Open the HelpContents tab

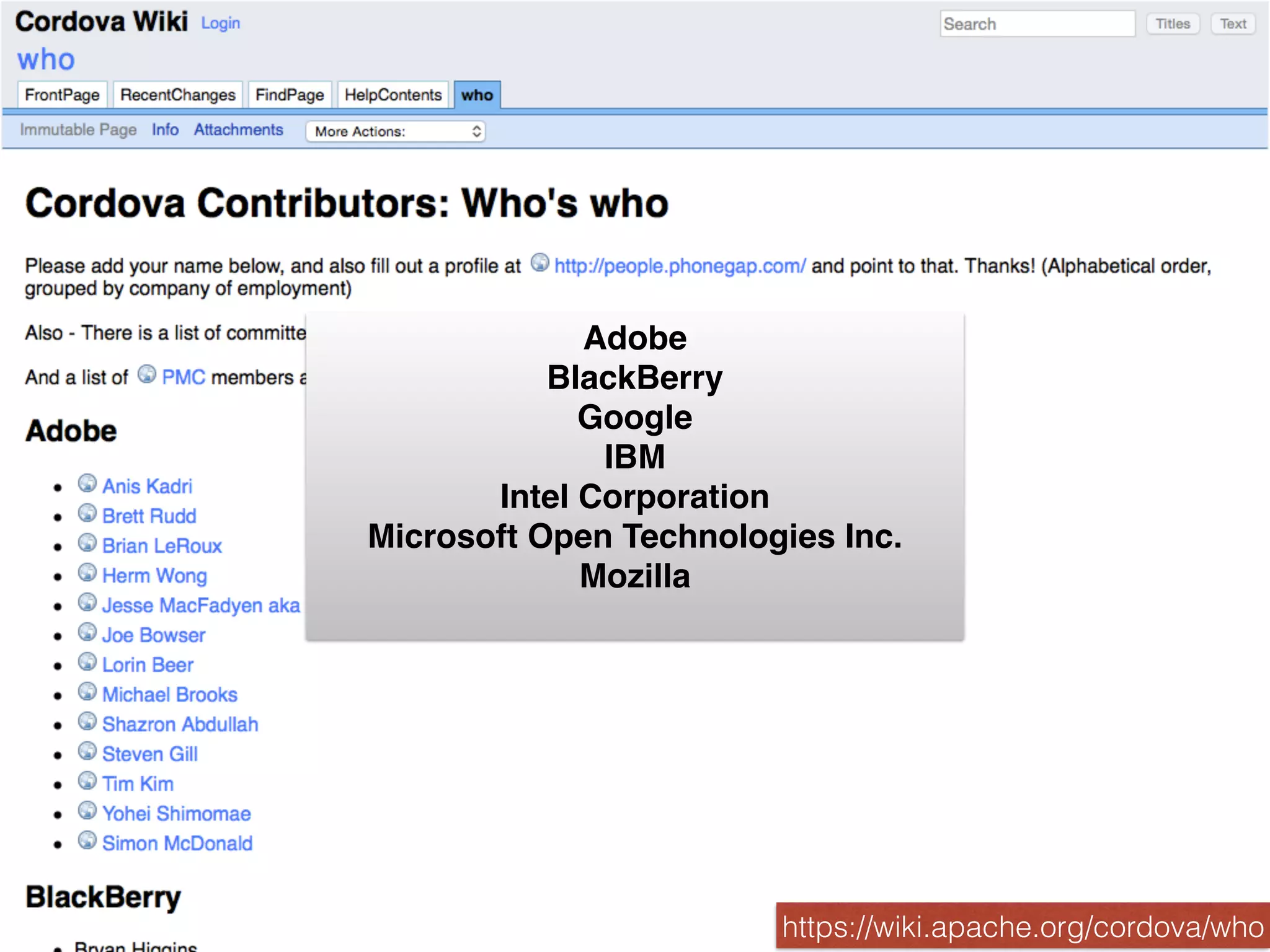(x=393, y=95)
